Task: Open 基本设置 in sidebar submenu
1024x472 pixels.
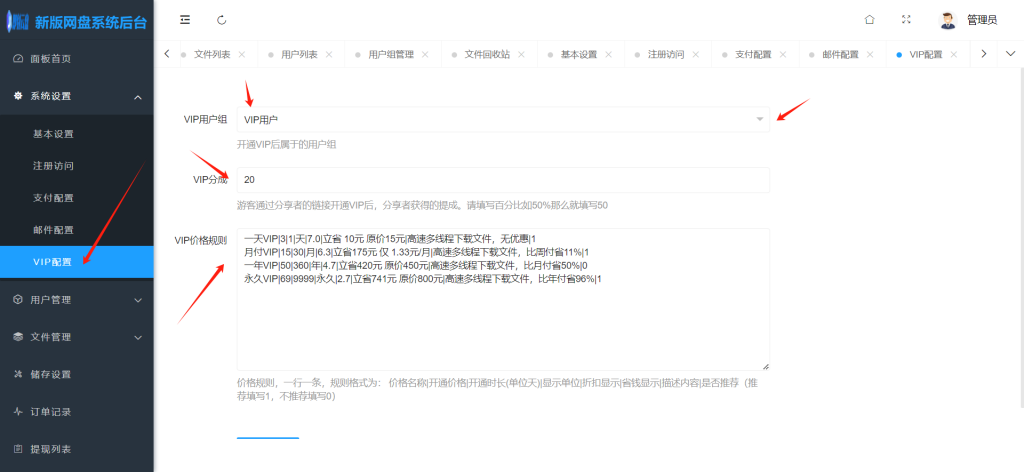Action: (76, 134)
